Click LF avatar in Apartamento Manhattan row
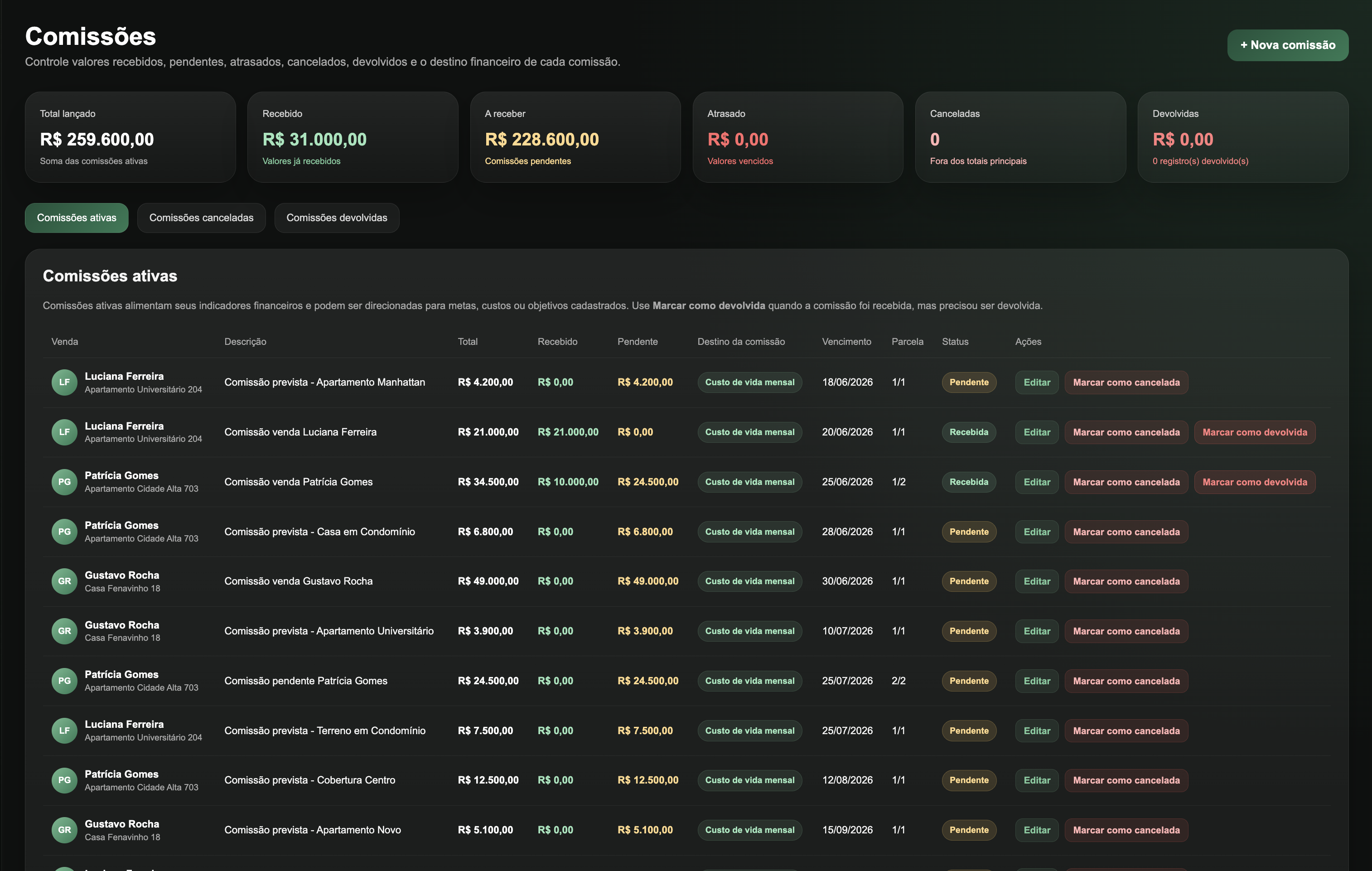The width and height of the screenshot is (1372, 871). point(64,382)
